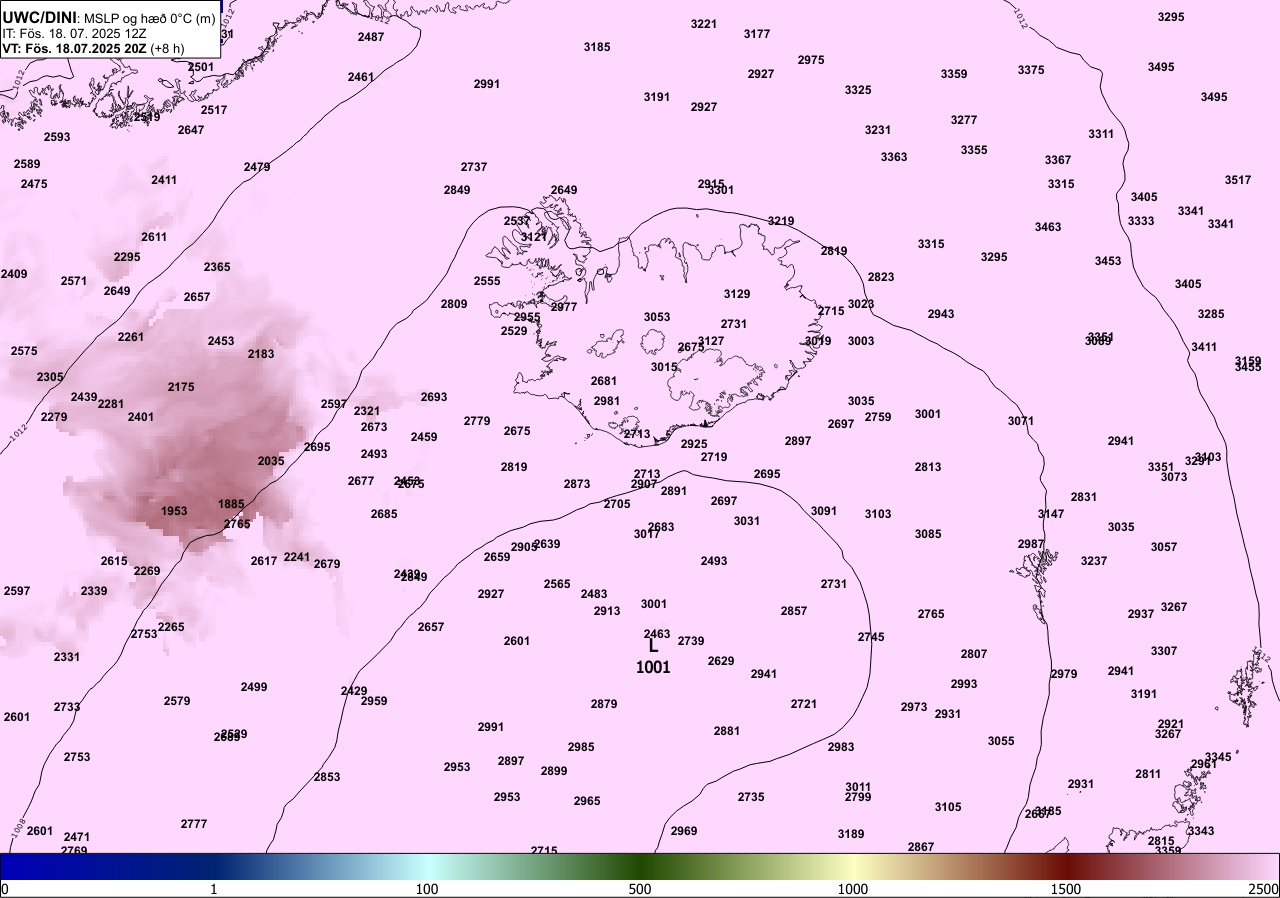The image size is (1280, 898).
Task: Click the 2739 value beside the L
Action: 691,641
